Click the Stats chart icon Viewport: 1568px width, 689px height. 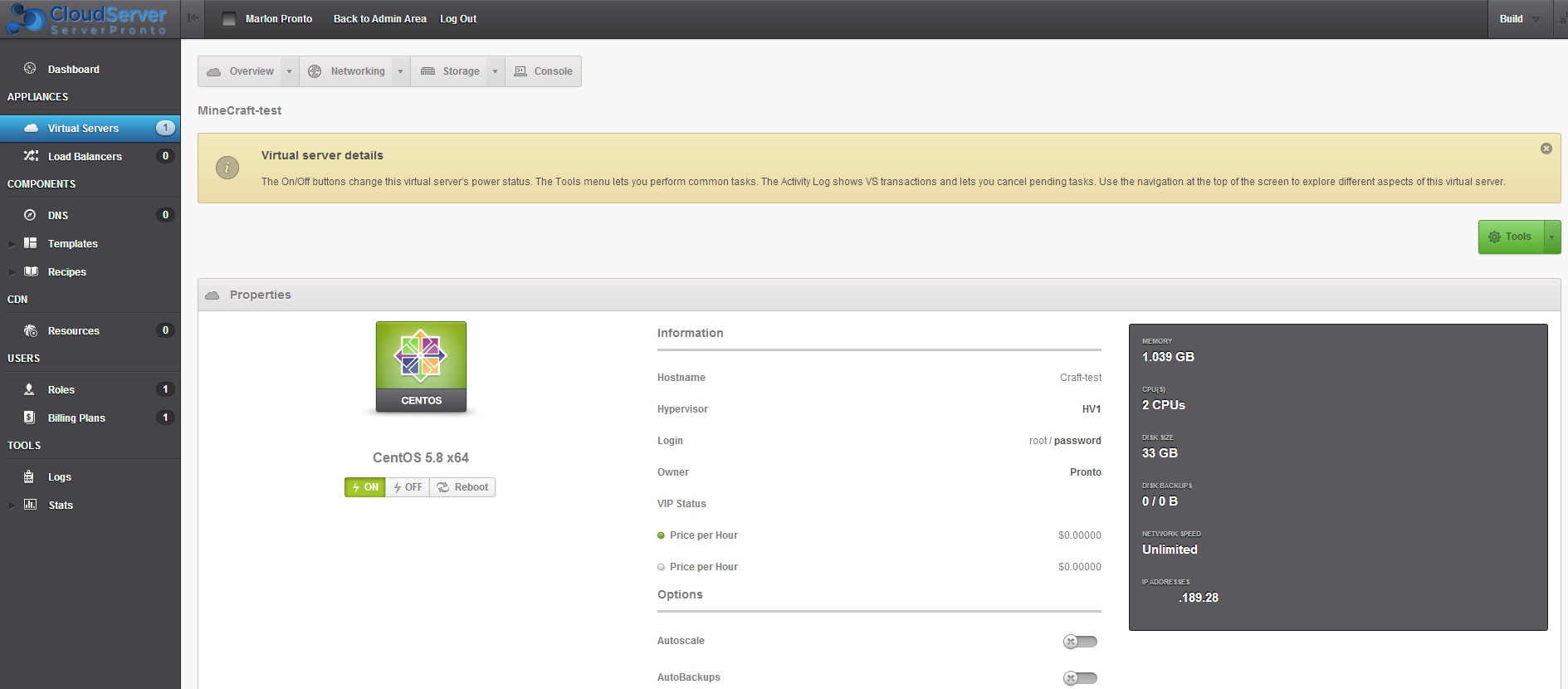coord(30,505)
